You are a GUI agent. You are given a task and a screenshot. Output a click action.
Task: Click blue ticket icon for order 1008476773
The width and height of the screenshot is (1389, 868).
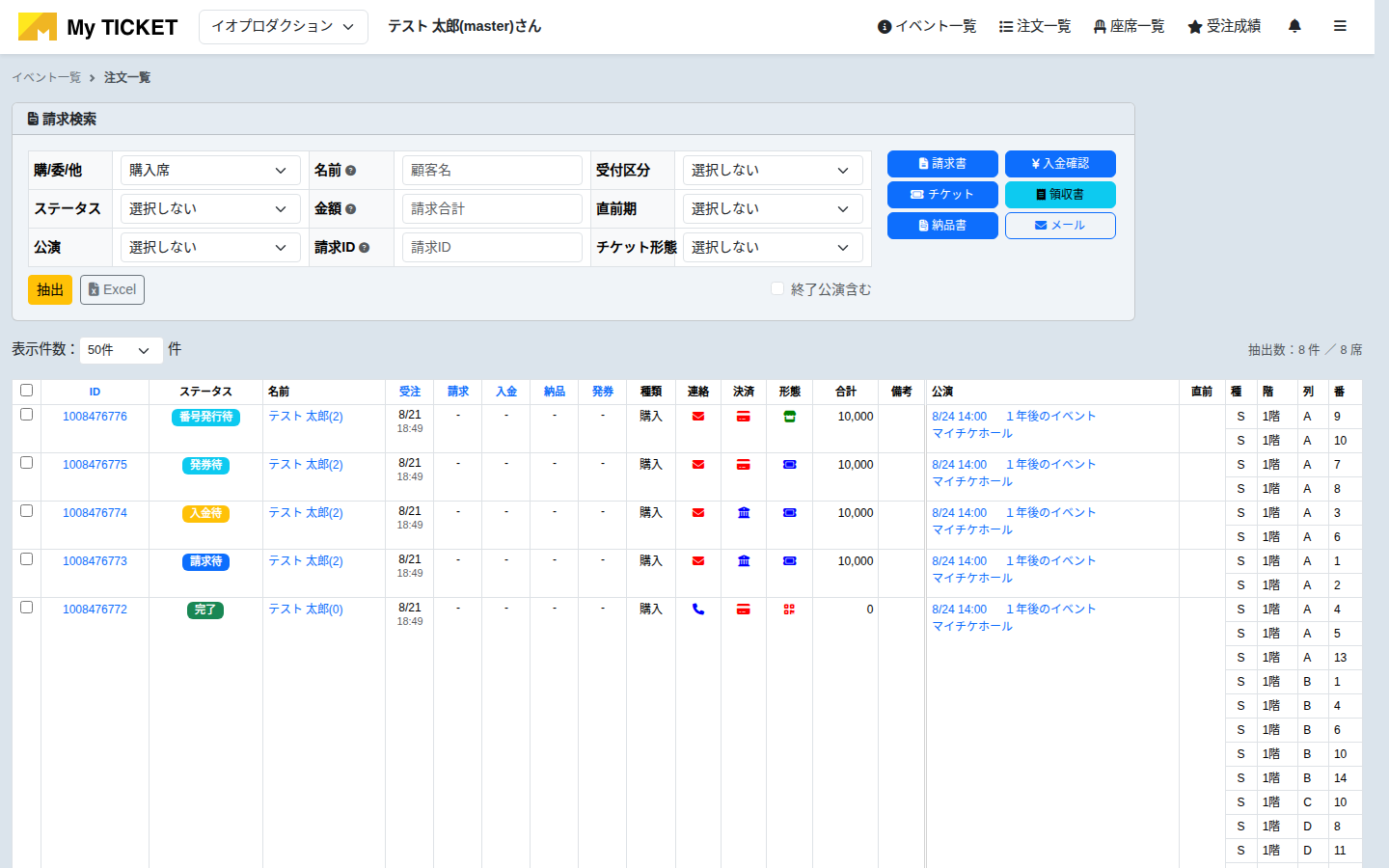point(789,561)
